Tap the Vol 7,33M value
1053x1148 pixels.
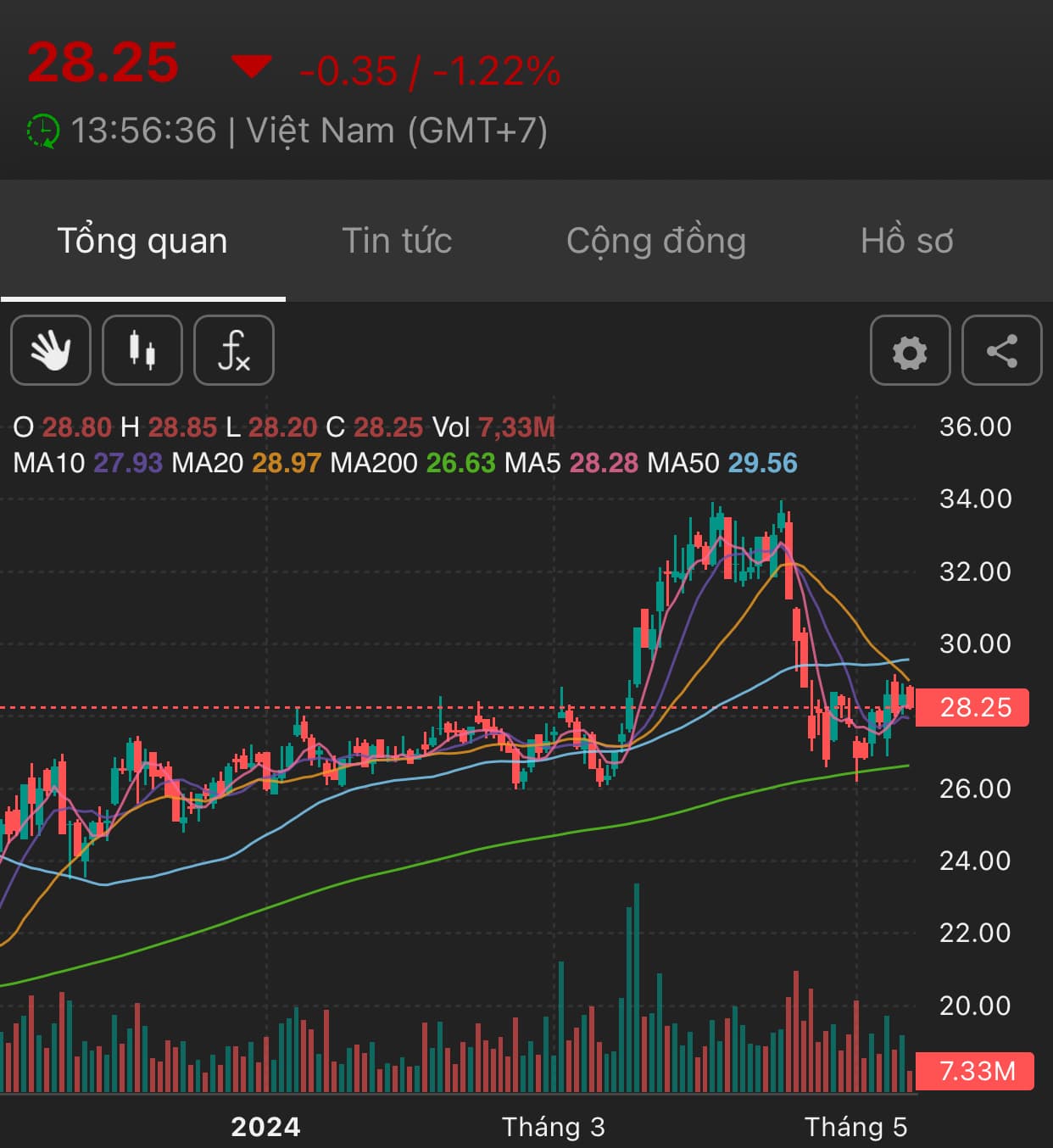click(x=493, y=427)
